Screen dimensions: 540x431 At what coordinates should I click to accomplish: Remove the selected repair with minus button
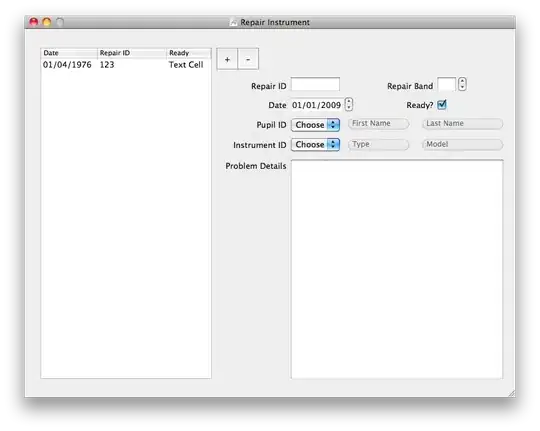[248, 59]
